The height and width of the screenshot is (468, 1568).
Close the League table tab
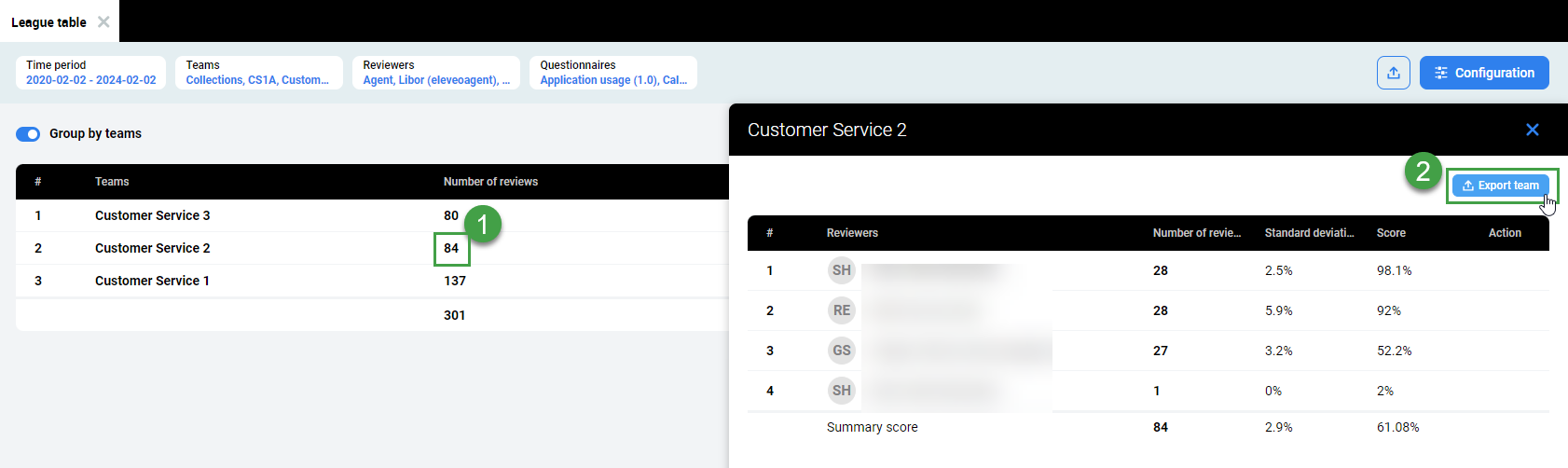pyautogui.click(x=103, y=21)
